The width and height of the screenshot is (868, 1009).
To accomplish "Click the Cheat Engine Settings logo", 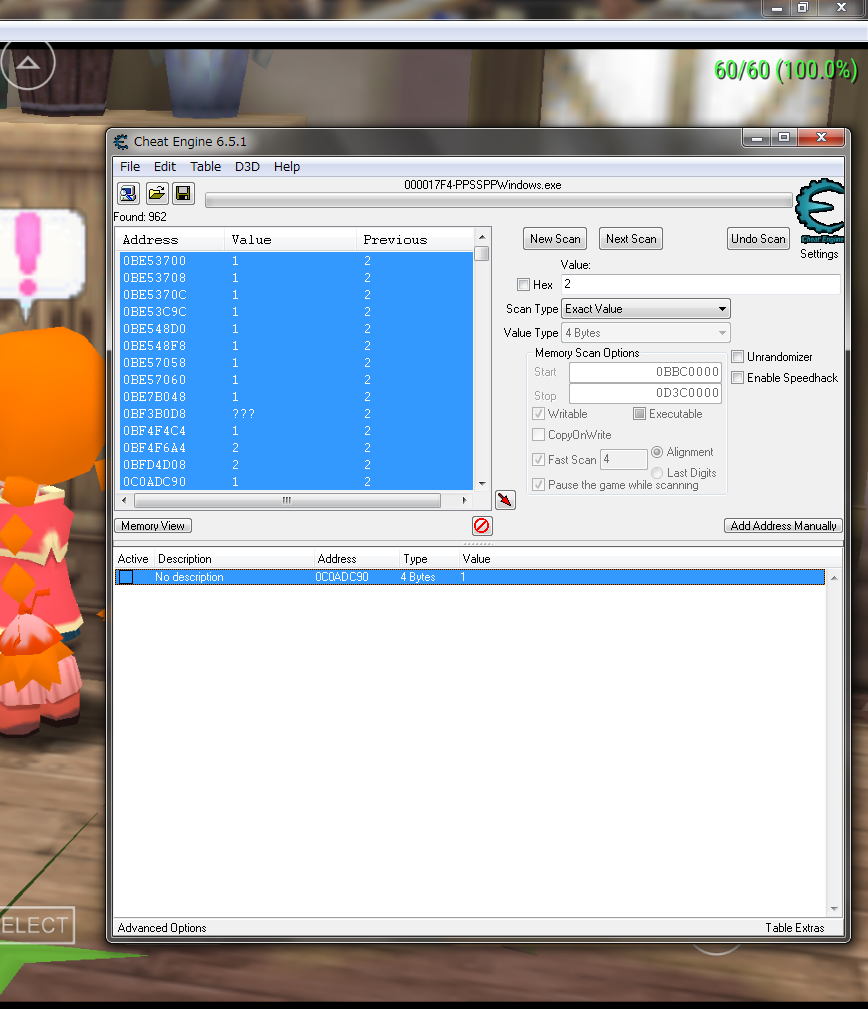I will point(819,212).
